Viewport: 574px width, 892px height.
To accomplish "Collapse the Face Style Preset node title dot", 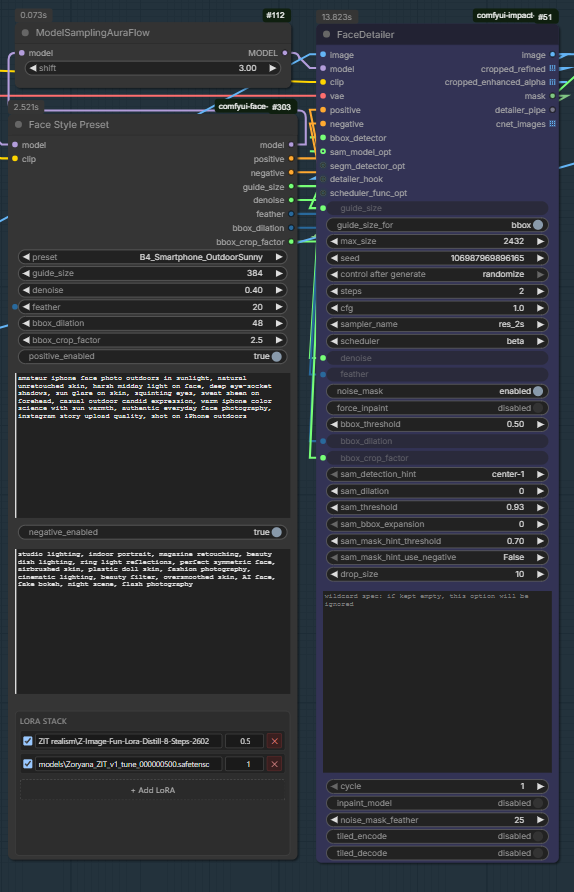I will [x=19, y=125].
